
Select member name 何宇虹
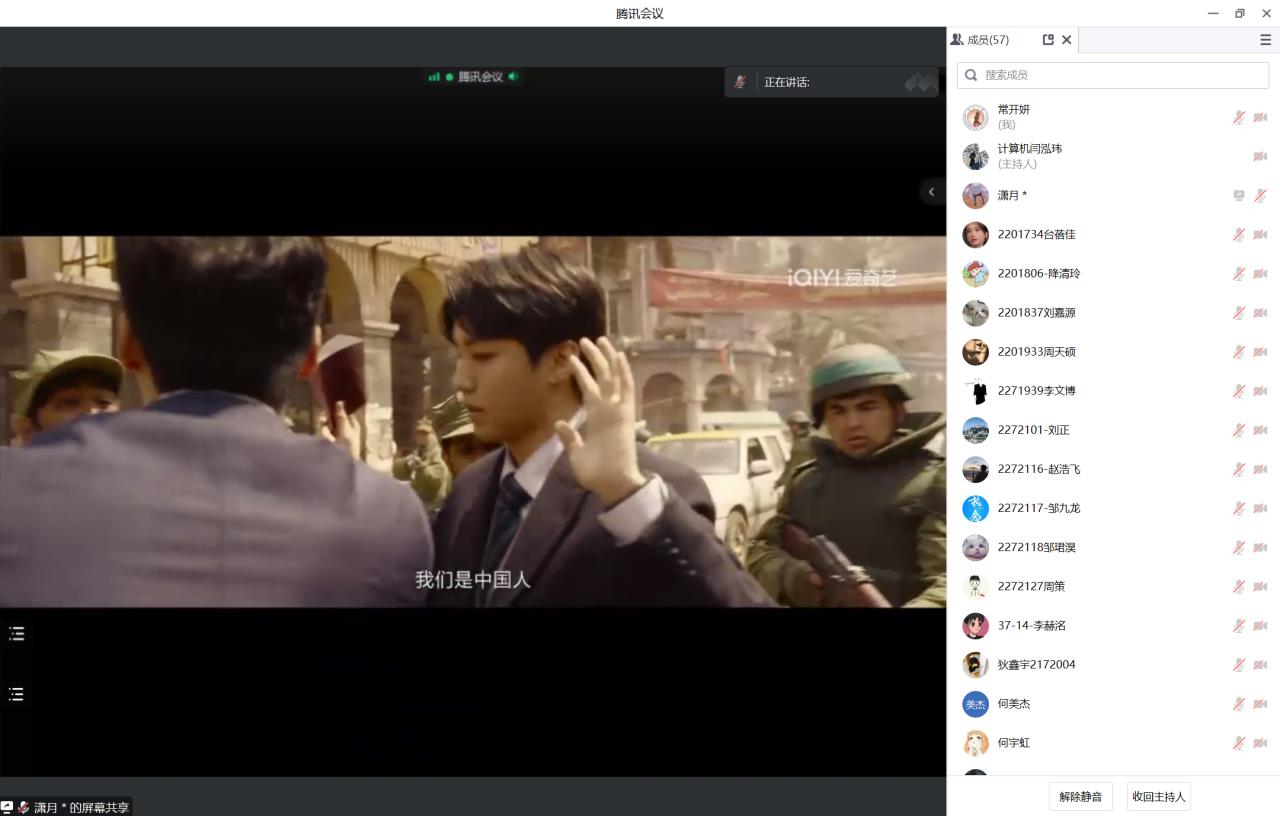pyautogui.click(x=1014, y=743)
